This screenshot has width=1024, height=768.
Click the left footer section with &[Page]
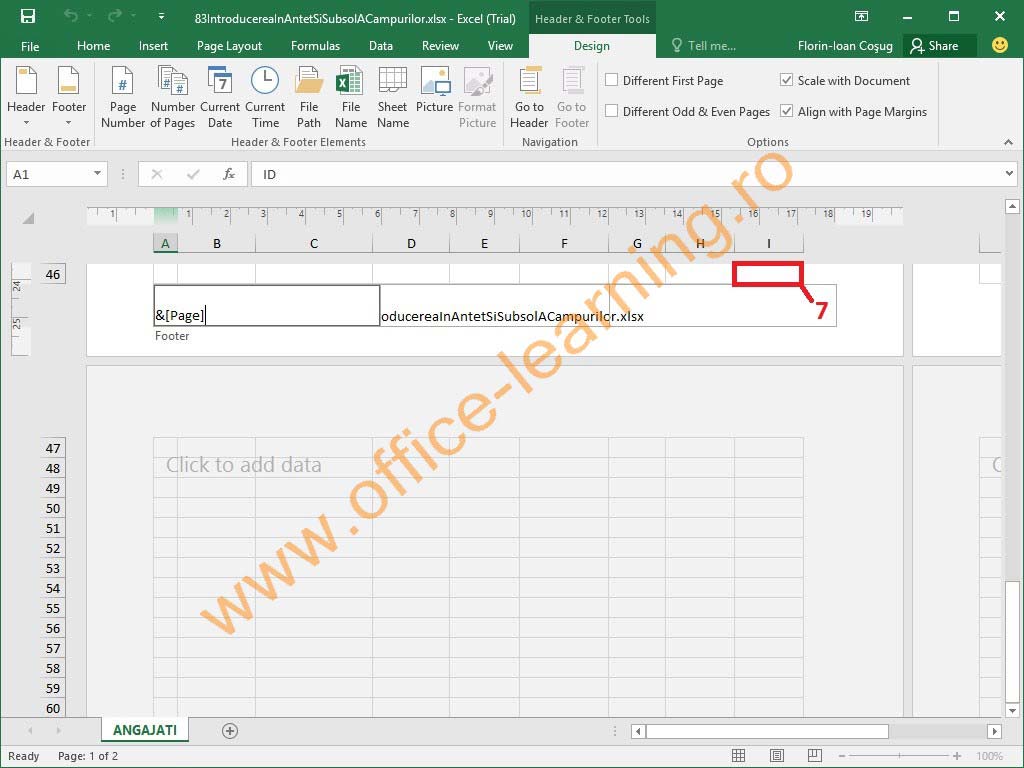266,306
